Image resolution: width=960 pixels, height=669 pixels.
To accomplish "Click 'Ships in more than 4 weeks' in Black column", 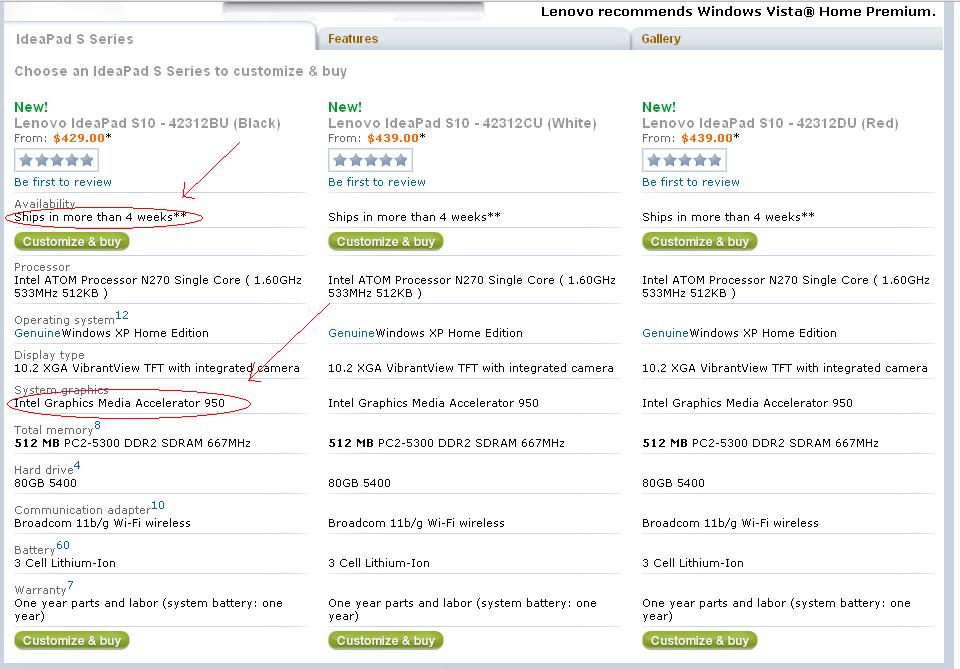I will (x=100, y=217).
